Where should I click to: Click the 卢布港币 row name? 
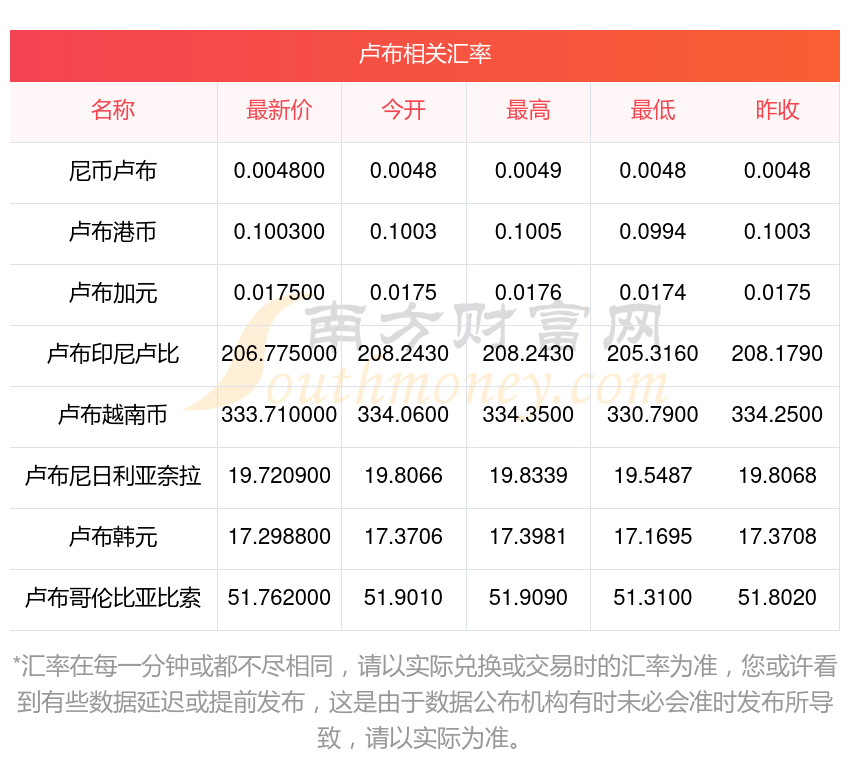tap(113, 232)
